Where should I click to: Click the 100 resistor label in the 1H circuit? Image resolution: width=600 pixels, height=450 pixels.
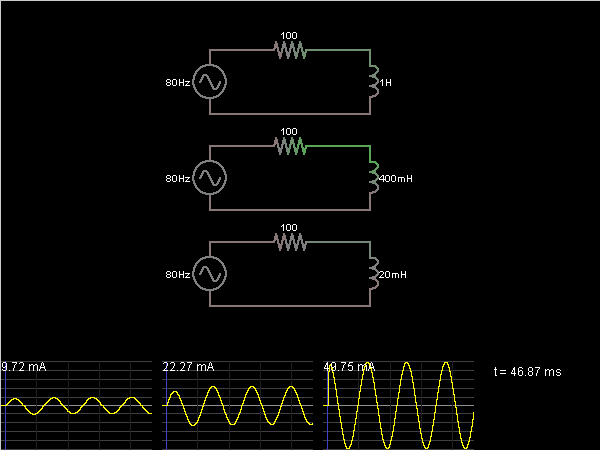click(x=289, y=36)
